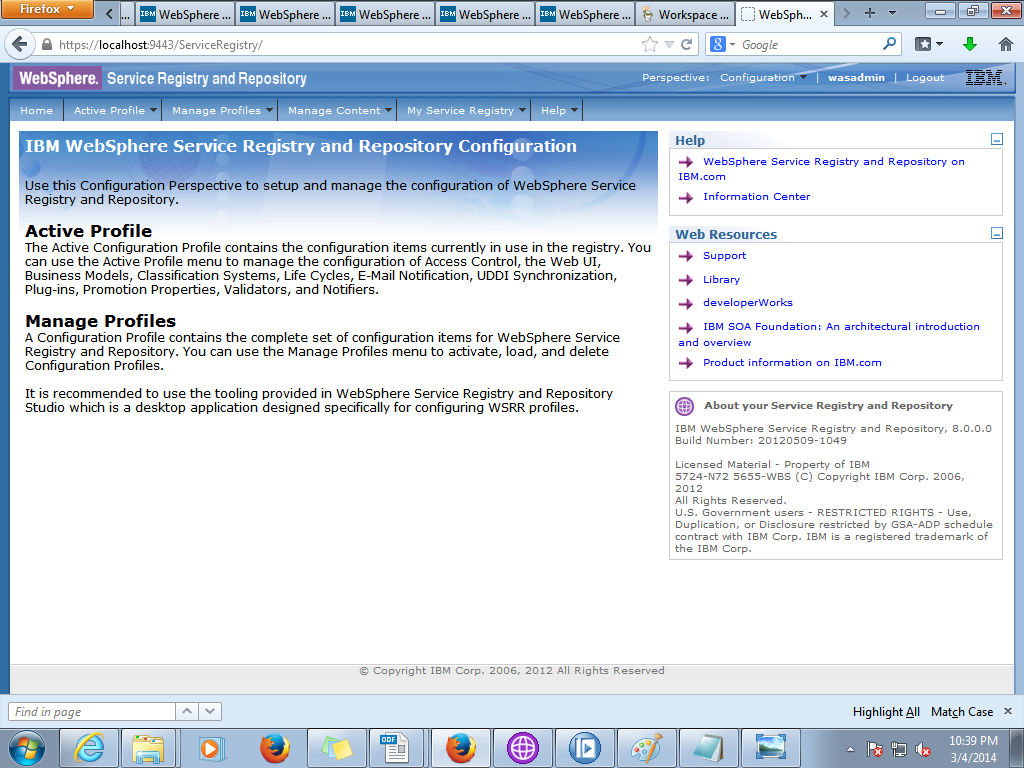Image resolution: width=1024 pixels, height=768 pixels.
Task: Click the IBM logo in header
Action: [x=984, y=78]
